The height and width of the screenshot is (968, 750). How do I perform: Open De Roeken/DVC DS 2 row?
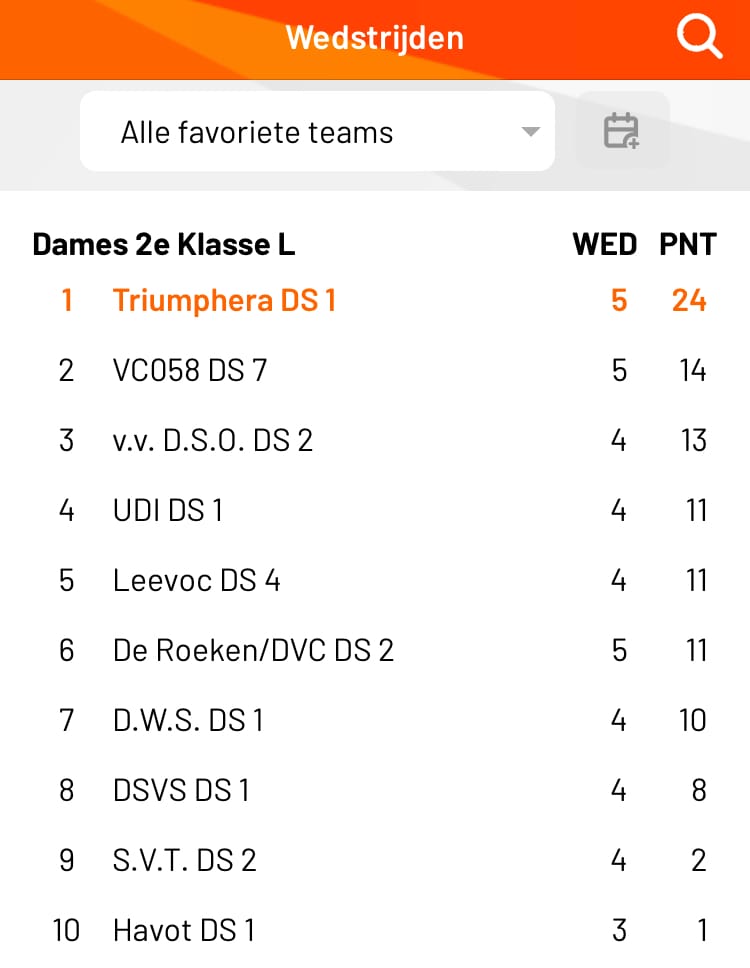point(375,650)
